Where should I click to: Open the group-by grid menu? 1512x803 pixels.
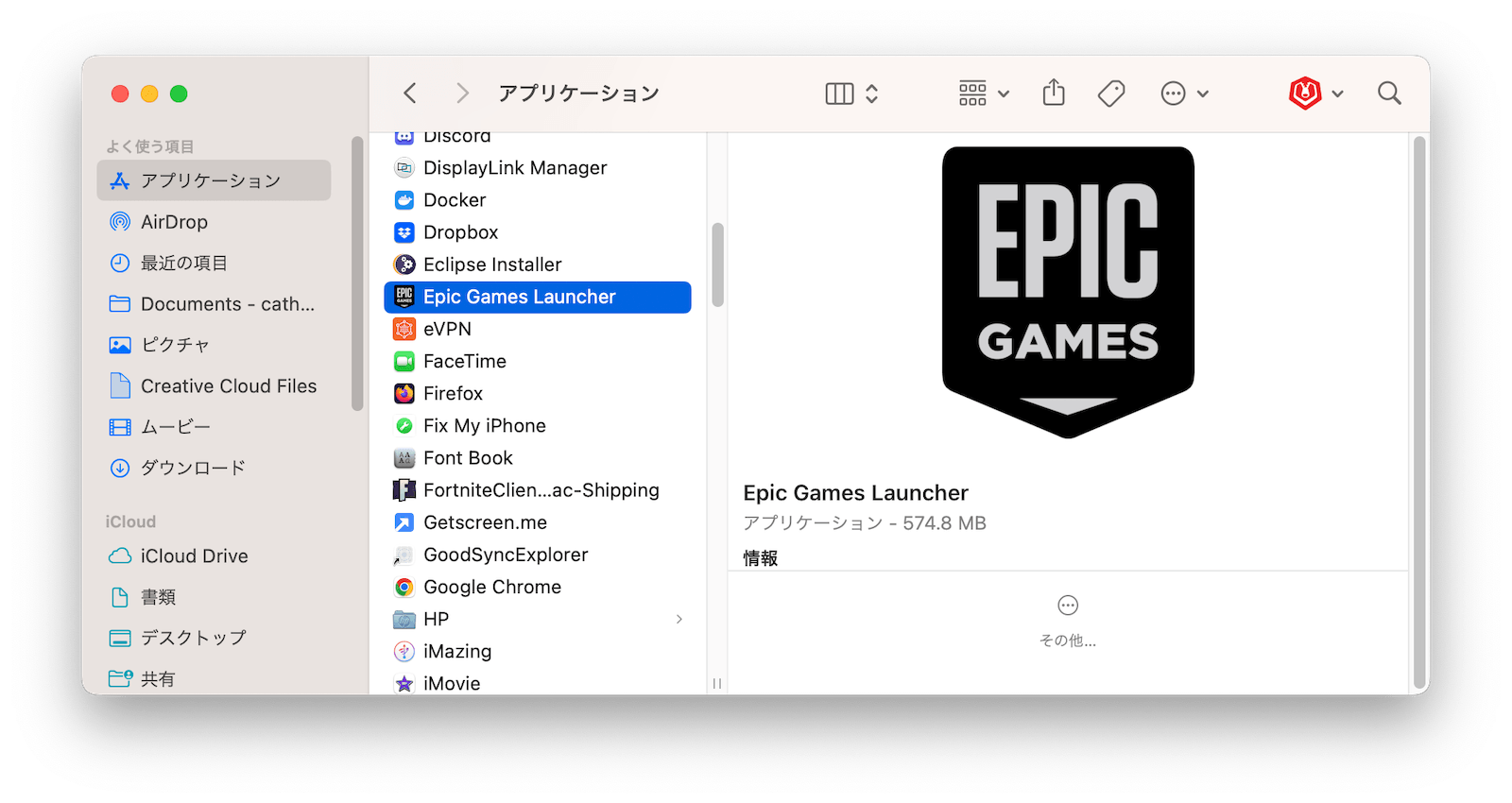tap(984, 94)
